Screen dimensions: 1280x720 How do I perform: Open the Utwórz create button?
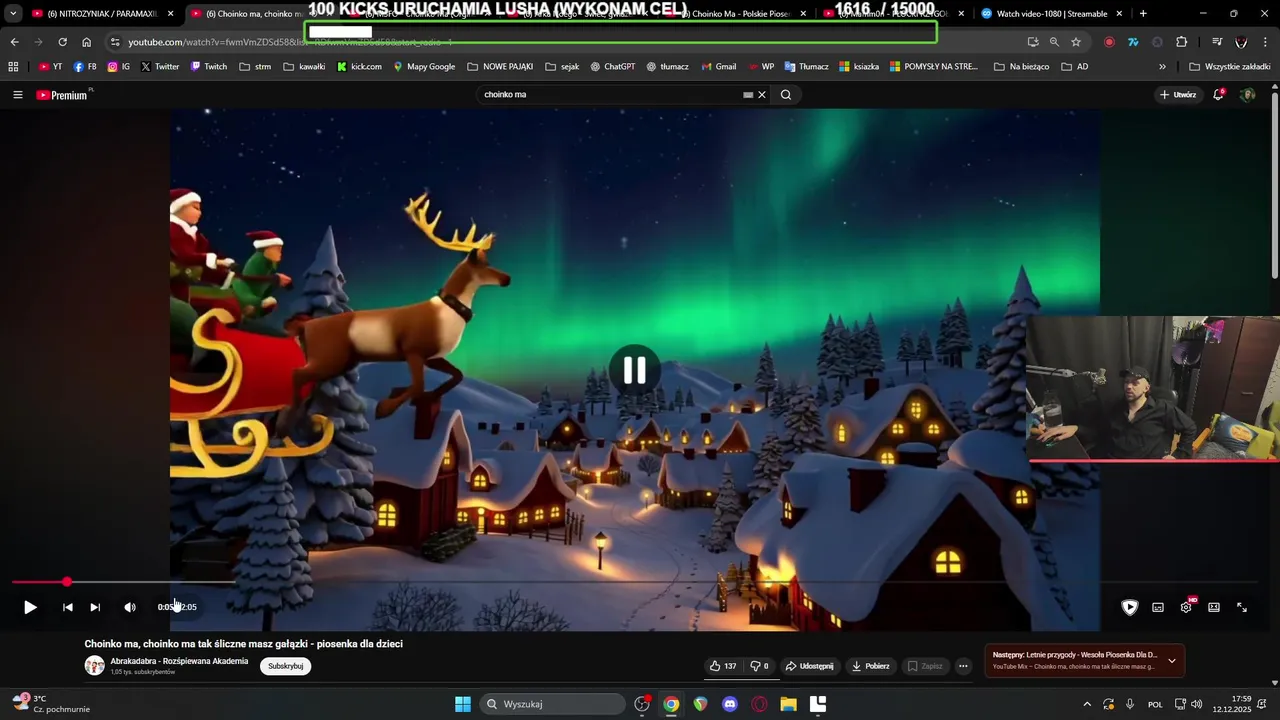click(1179, 95)
